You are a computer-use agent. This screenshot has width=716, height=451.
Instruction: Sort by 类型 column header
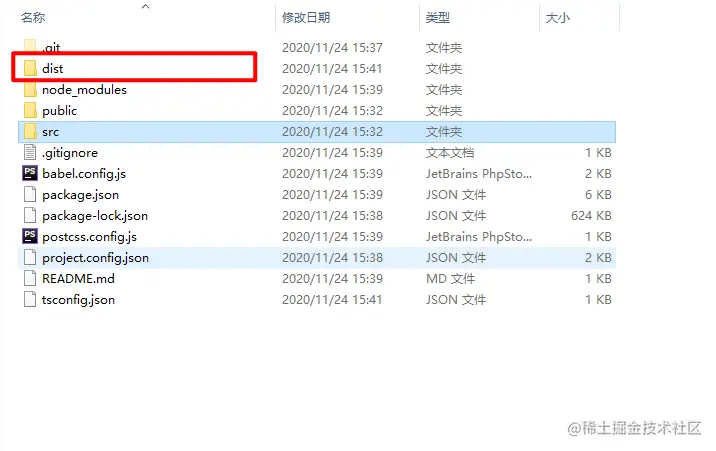[x=438, y=18]
